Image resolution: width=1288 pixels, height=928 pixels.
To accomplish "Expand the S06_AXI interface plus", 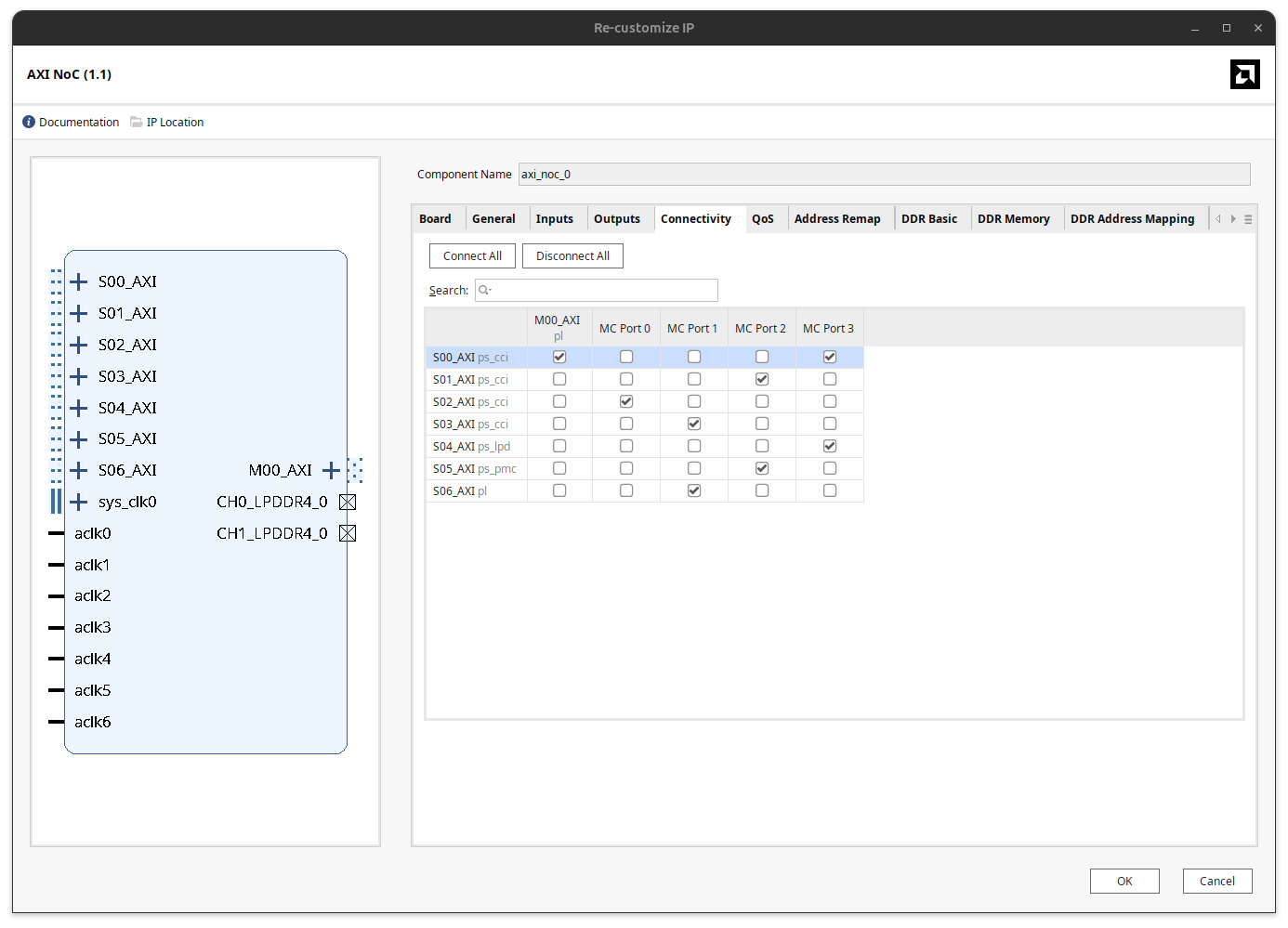I will click(x=79, y=470).
